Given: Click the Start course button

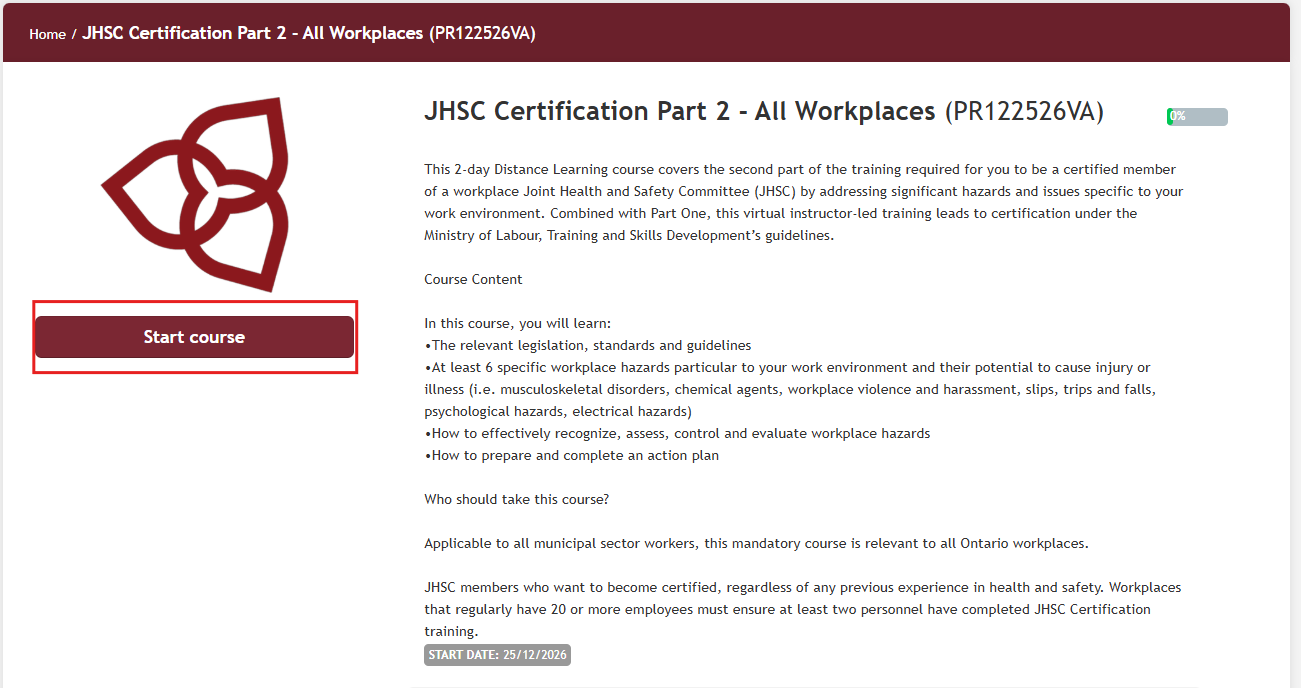Looking at the screenshot, I should 194,337.
